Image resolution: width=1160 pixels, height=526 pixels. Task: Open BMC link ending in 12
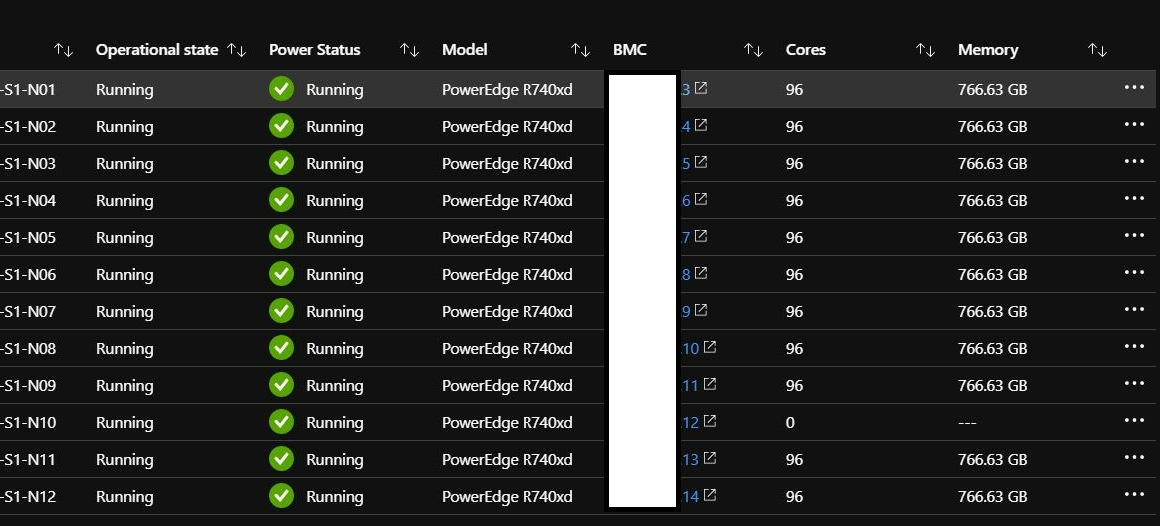pos(690,423)
